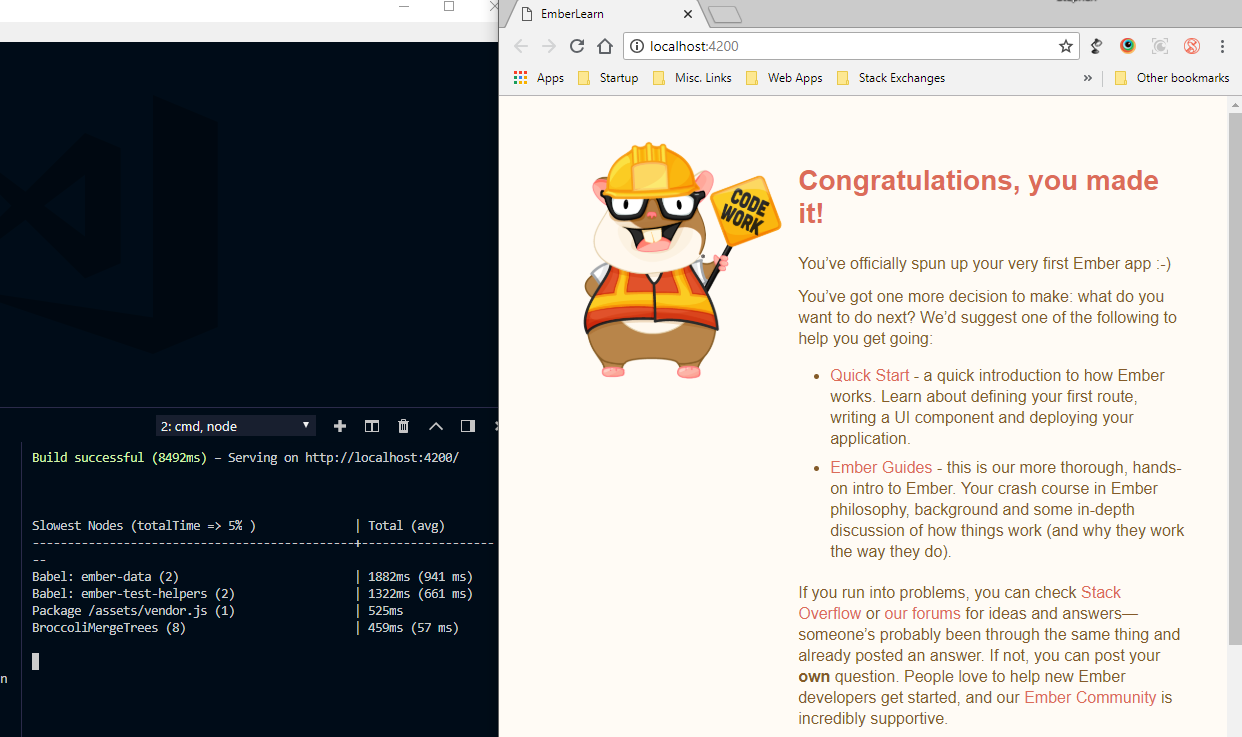Screen dimensions: 1242x737
Task: Reload the localhost page
Action: coord(577,46)
